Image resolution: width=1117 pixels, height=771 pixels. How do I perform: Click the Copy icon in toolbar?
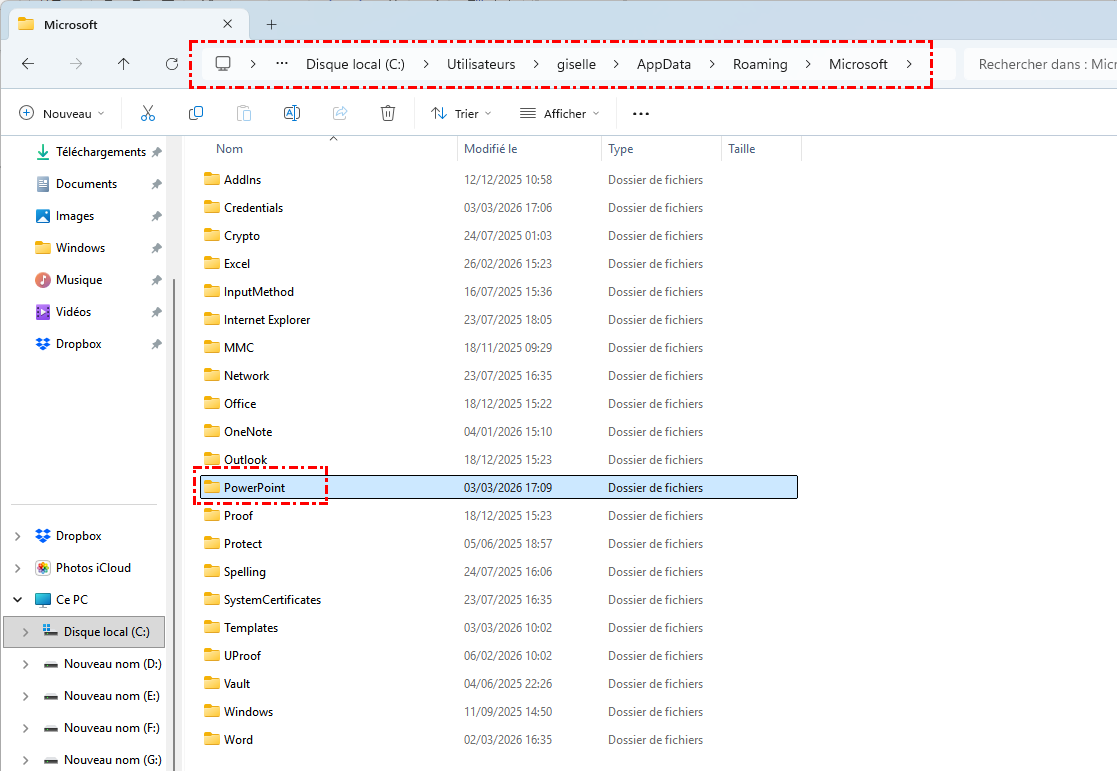[x=196, y=114]
